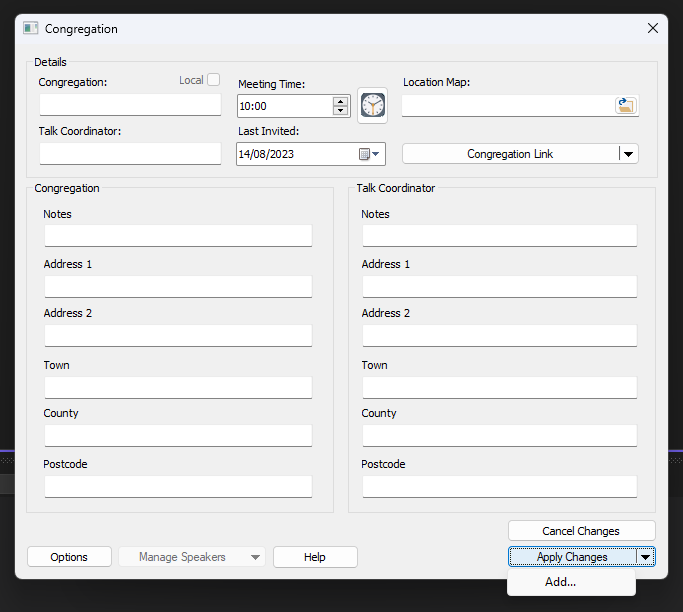Click the Congregation window title icon

pos(31,29)
